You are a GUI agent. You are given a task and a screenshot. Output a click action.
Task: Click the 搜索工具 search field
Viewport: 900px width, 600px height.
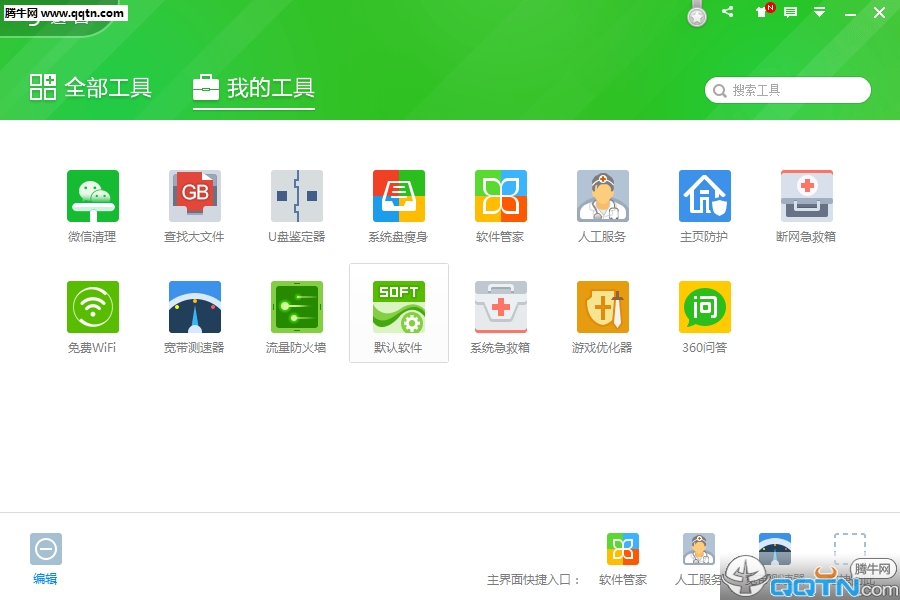[x=788, y=90]
